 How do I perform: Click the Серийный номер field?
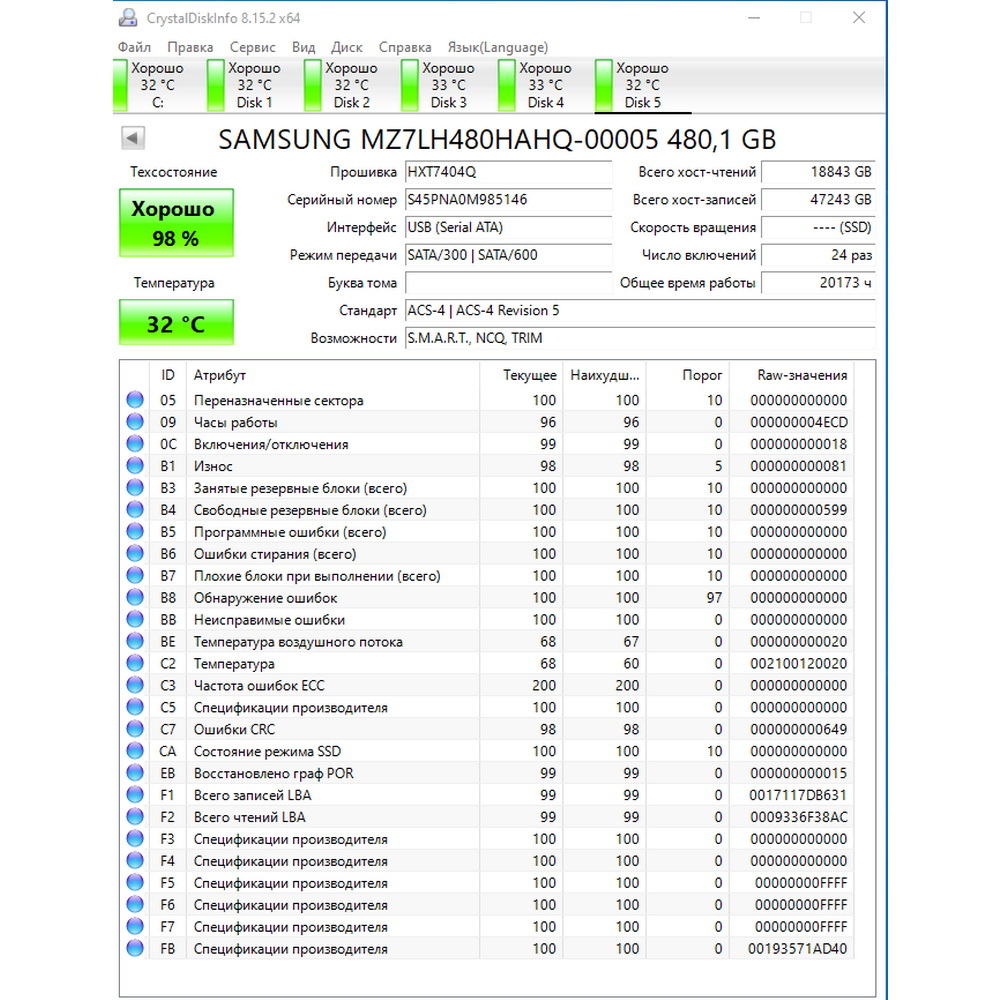point(508,200)
